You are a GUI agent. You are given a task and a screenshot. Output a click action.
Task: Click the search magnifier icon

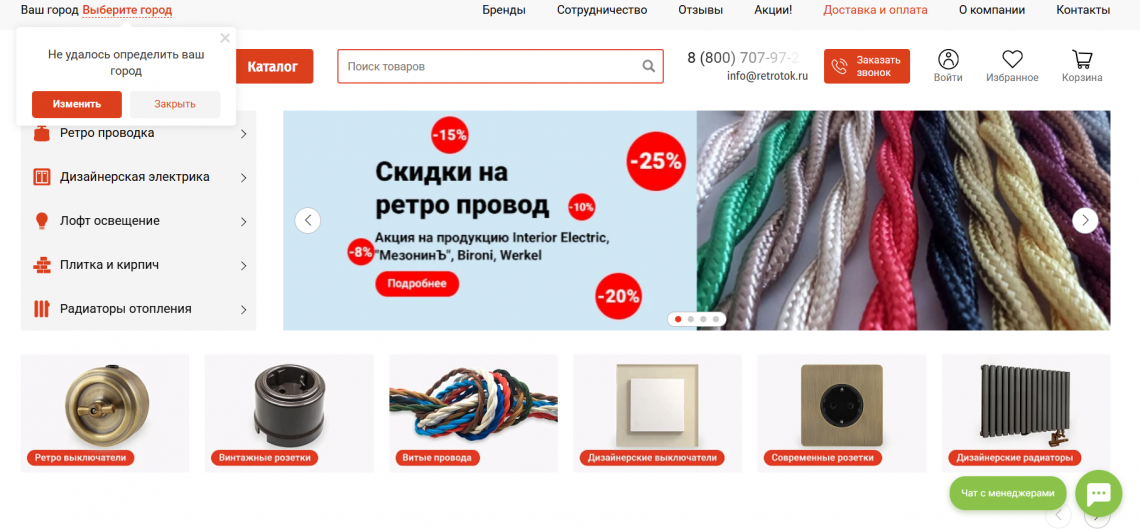(649, 66)
